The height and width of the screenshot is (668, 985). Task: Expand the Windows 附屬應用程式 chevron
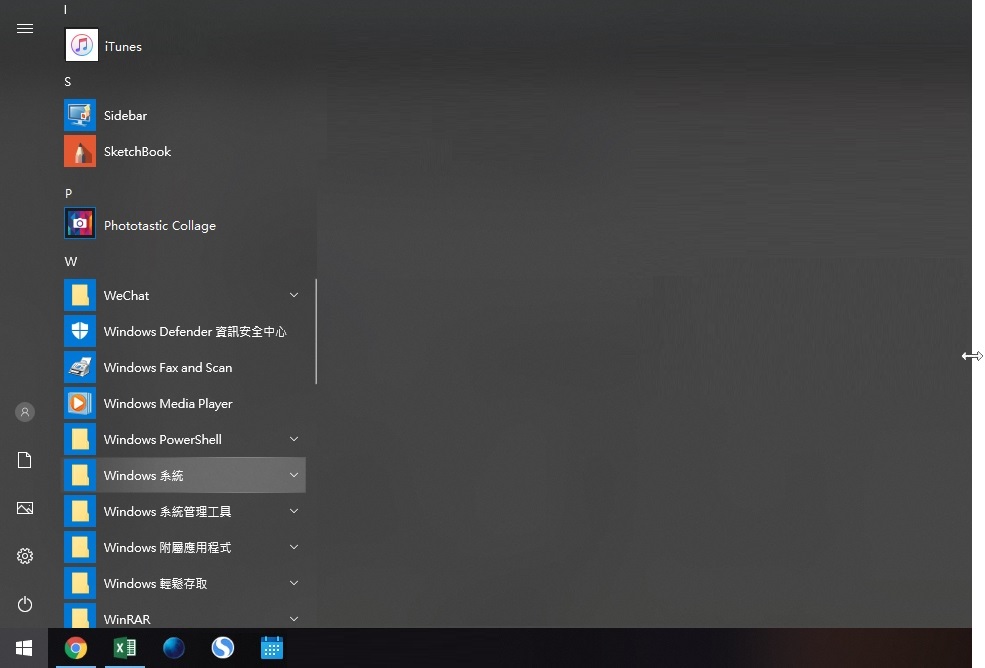point(294,547)
